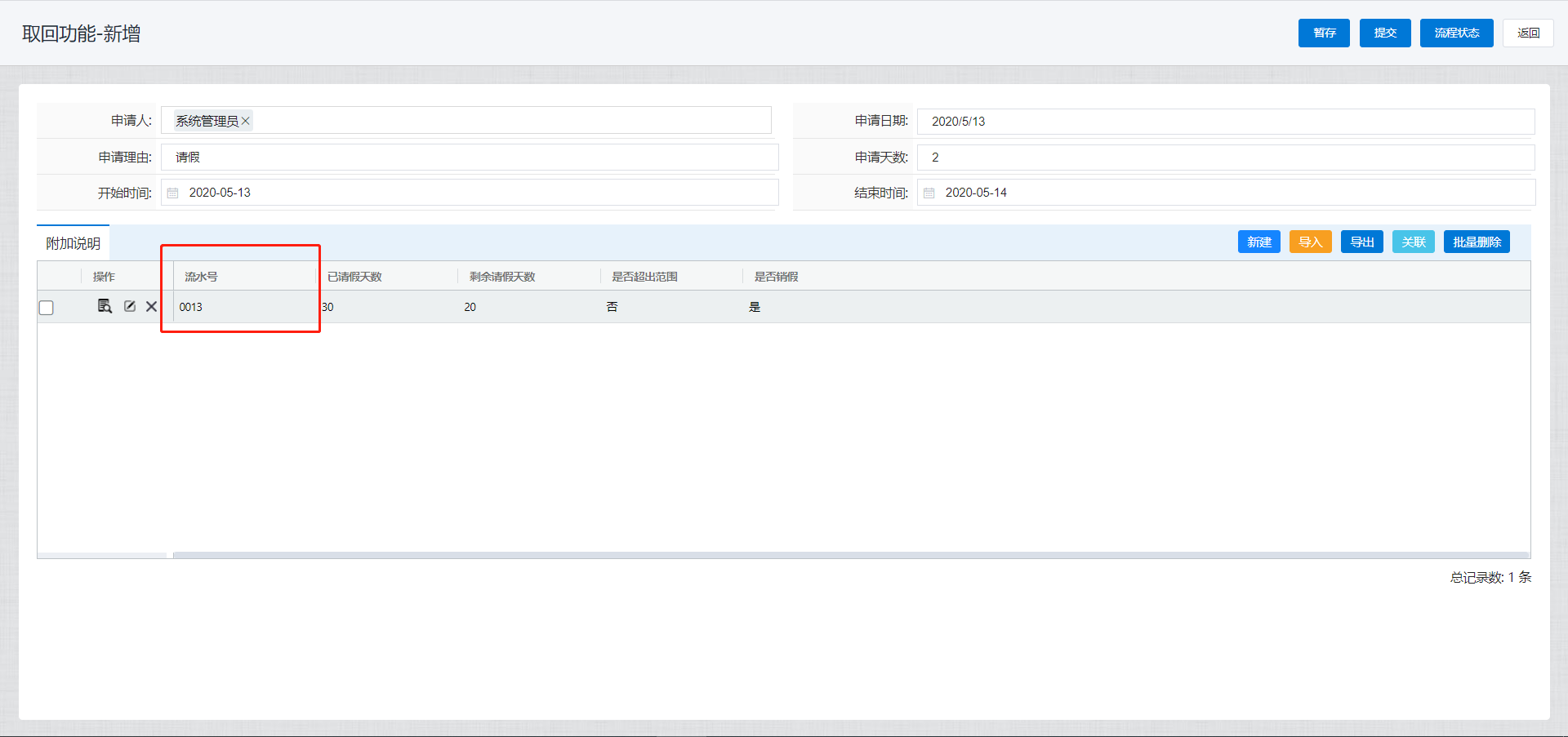Open the 结束时间 date field 2020-05-14
1568x737 pixels.
(x=1226, y=193)
